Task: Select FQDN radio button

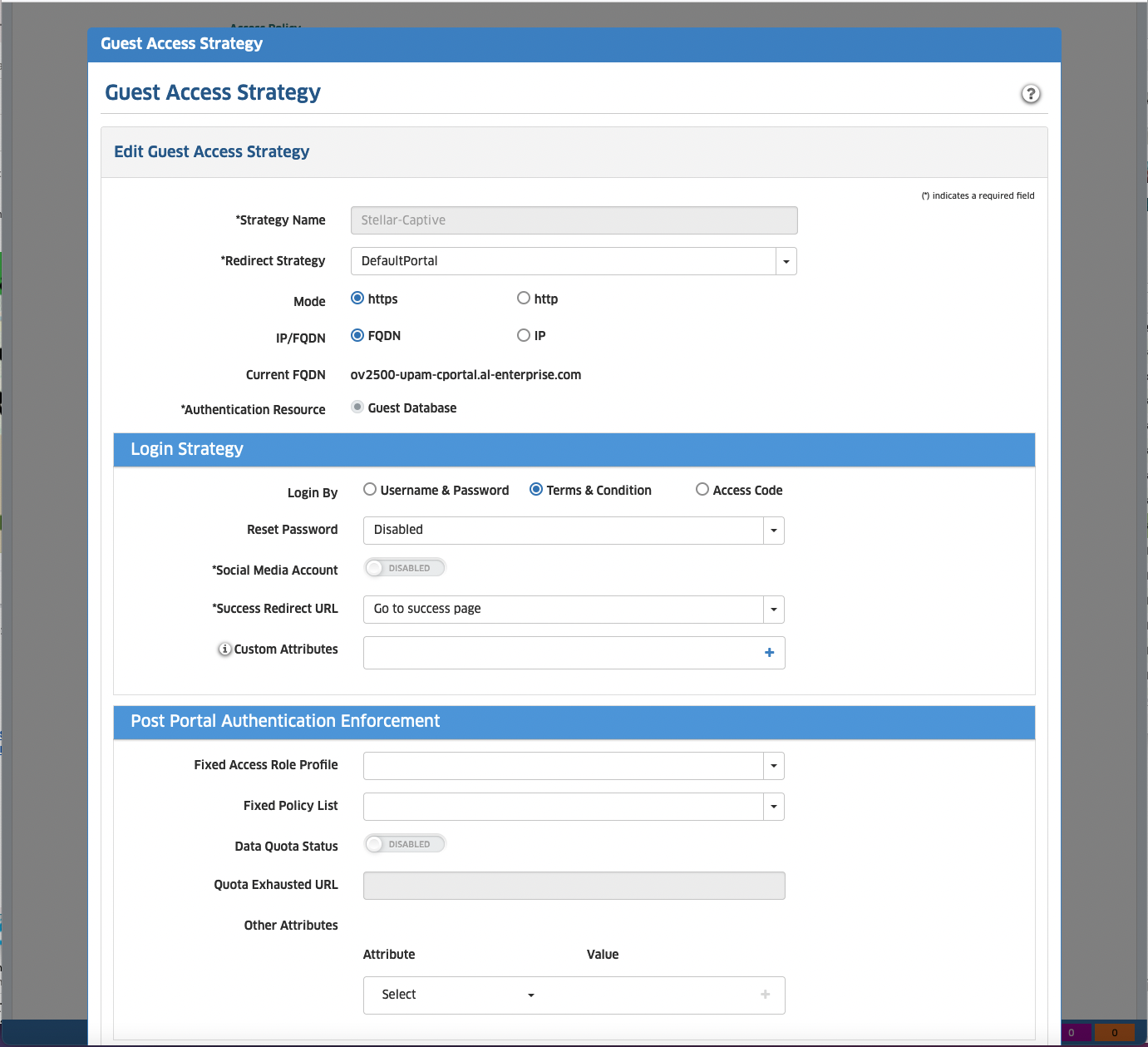Action: [x=357, y=336]
